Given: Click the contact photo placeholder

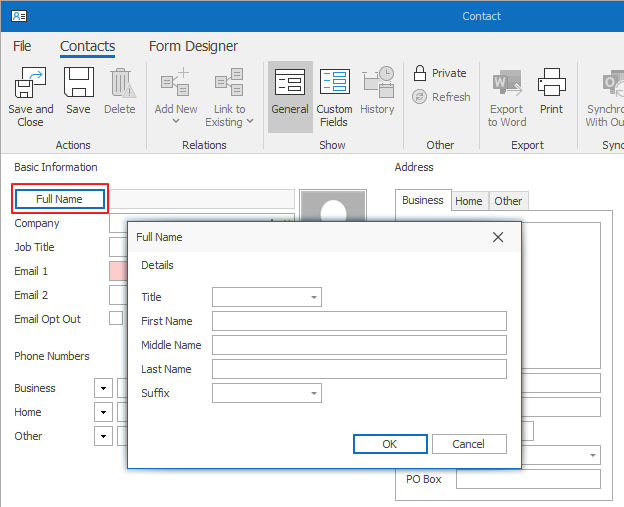Looking at the screenshot, I should (333, 207).
